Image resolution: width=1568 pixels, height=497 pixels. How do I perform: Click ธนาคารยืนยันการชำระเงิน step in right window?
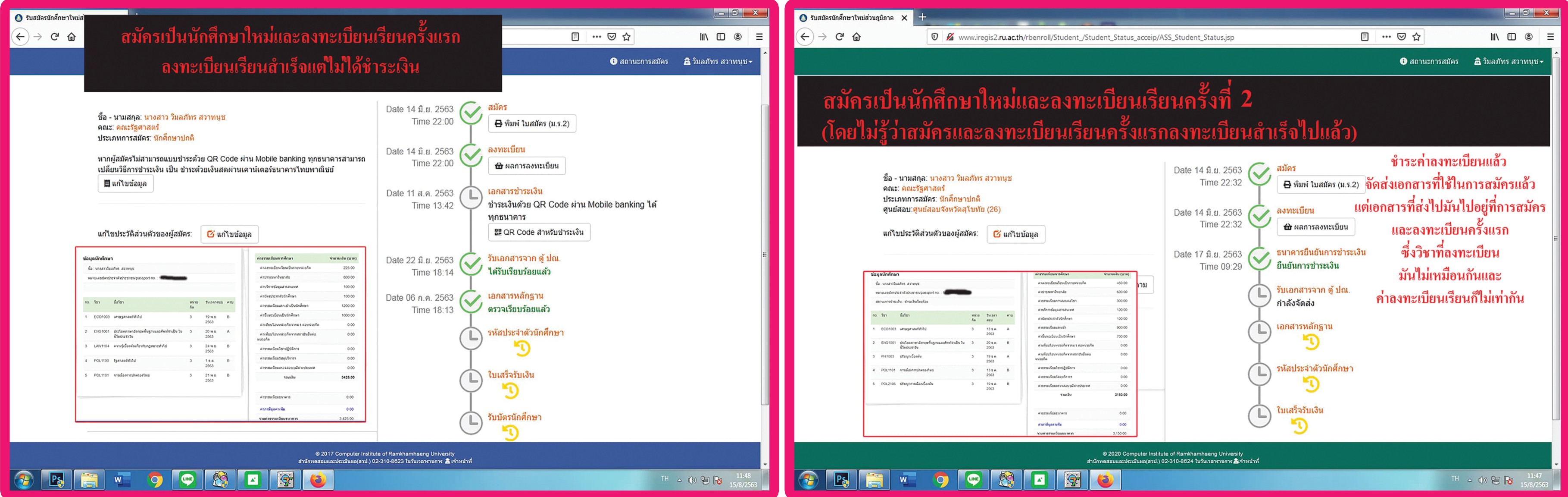tap(1321, 252)
